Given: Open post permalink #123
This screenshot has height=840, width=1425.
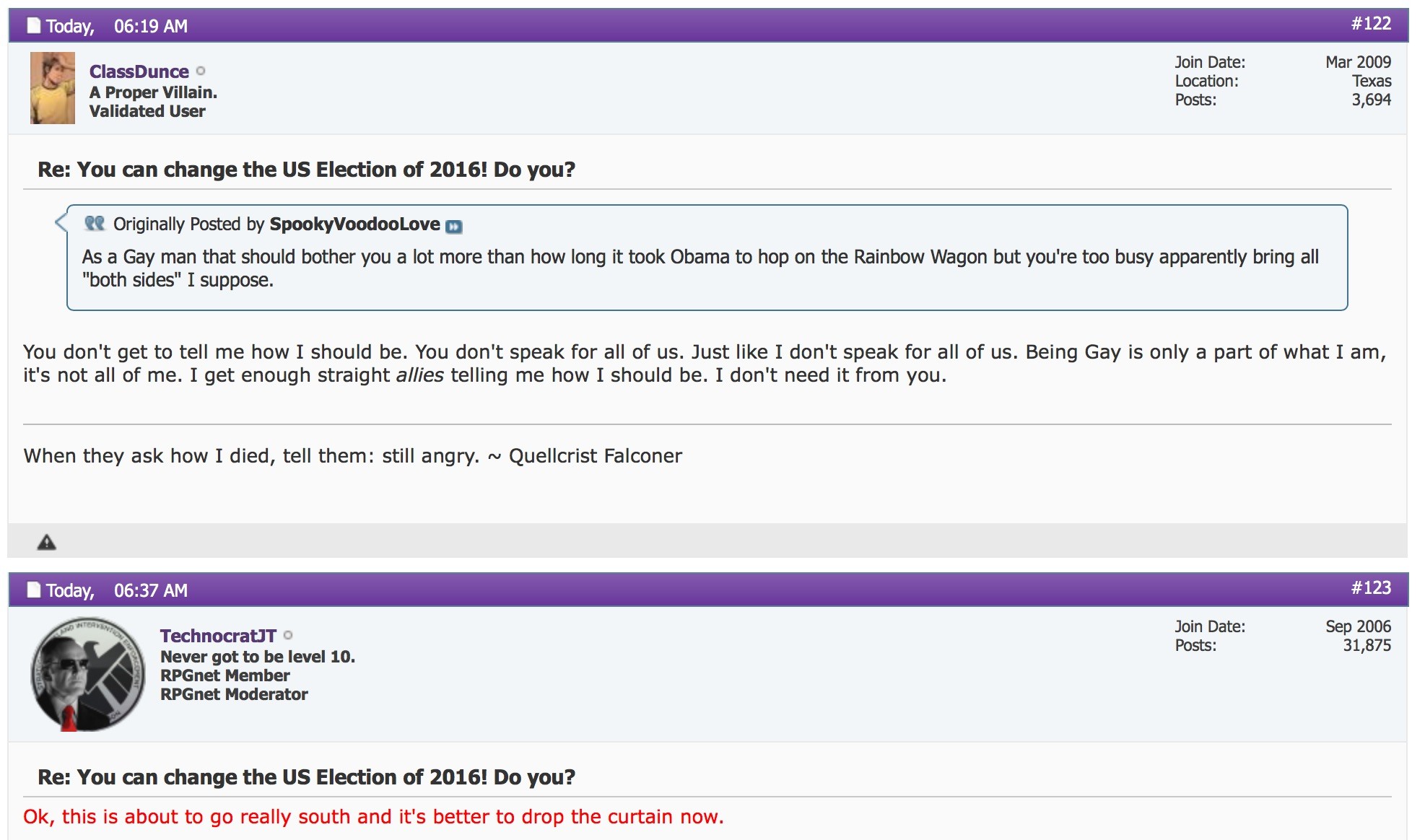Looking at the screenshot, I should [x=1371, y=588].
